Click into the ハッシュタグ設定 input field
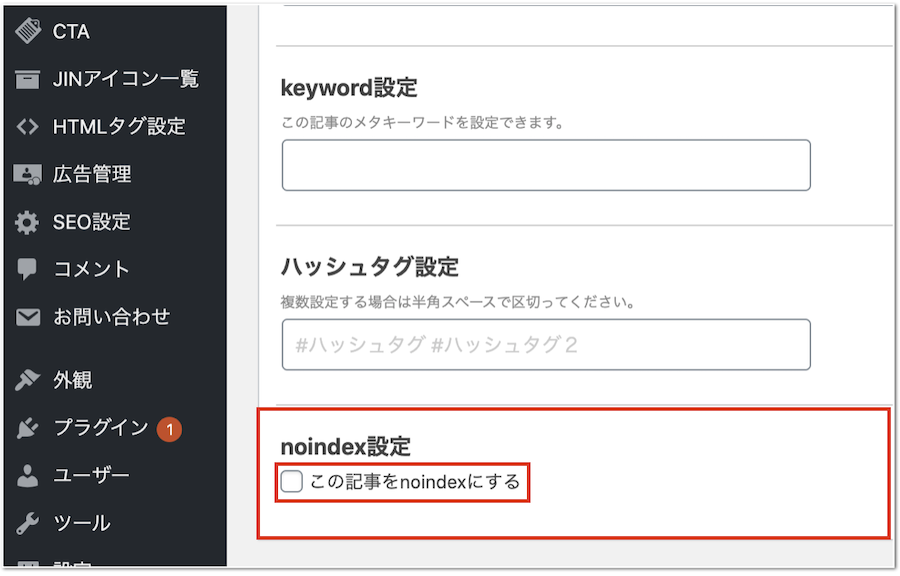 [x=545, y=345]
